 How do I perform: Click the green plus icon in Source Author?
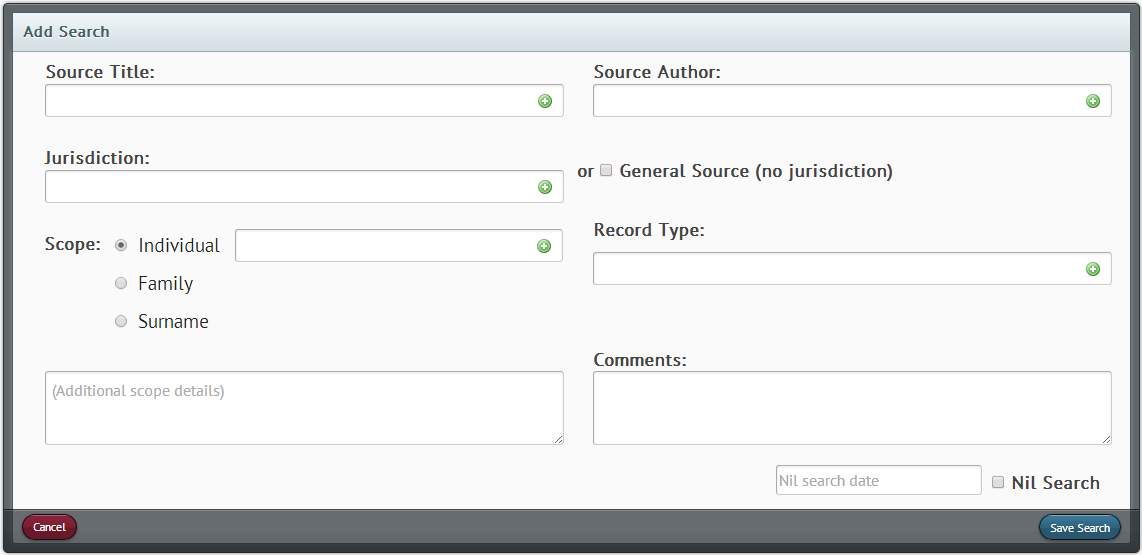[1092, 101]
